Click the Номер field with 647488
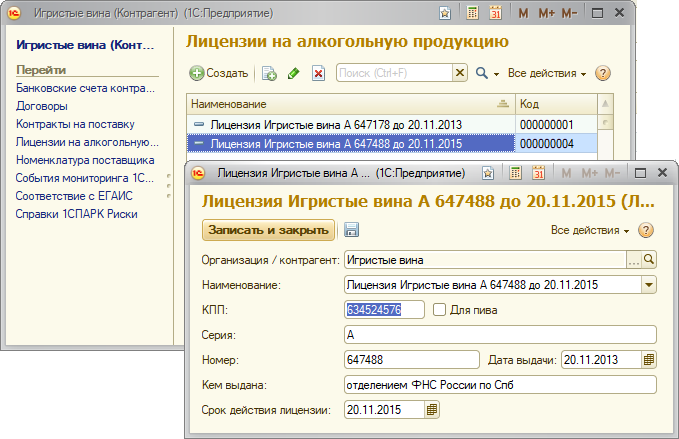 click(412, 360)
